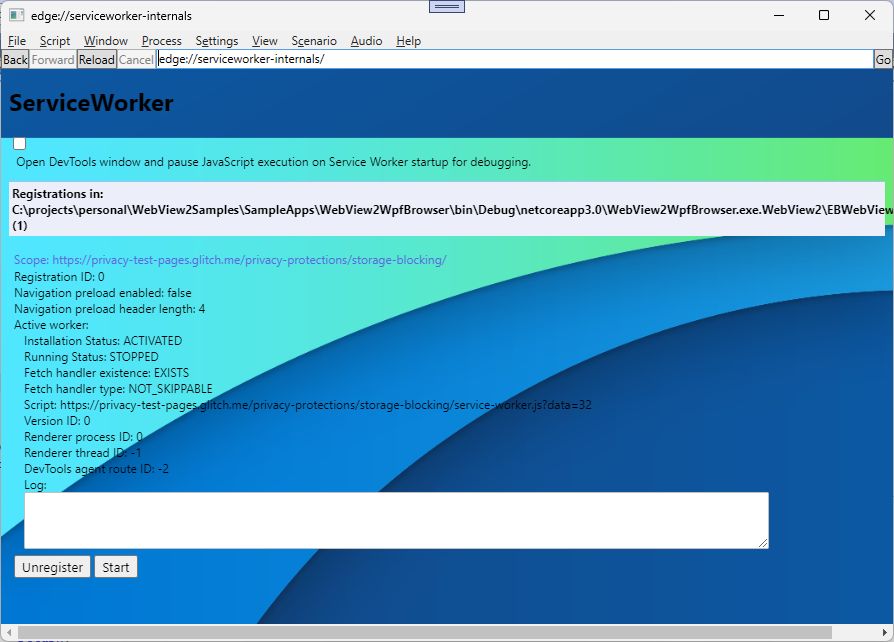Open the Script menu
Viewport: 894px width, 642px height.
(54, 41)
